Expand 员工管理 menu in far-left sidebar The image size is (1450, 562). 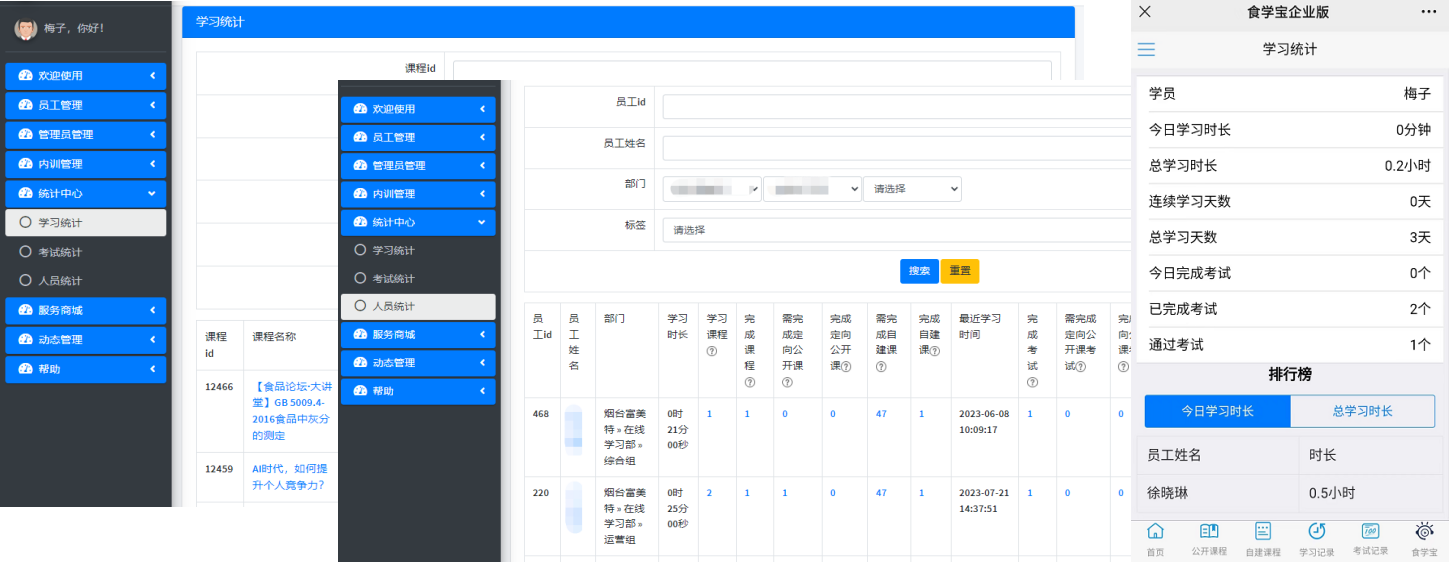(85, 105)
